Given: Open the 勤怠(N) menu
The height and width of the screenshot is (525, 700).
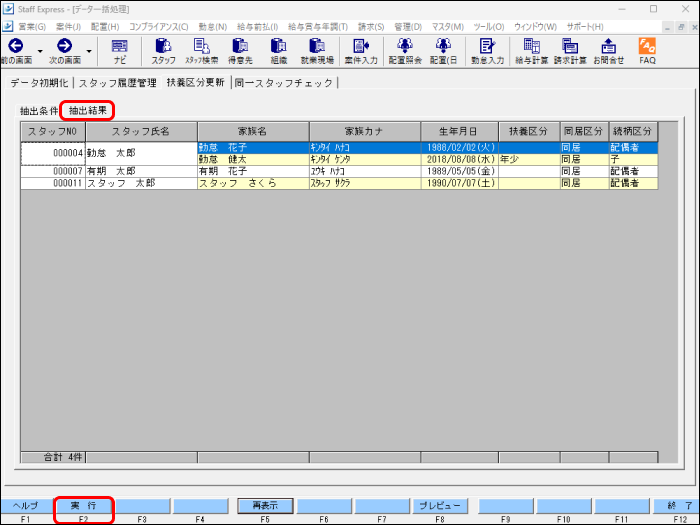Looking at the screenshot, I should [x=213, y=27].
